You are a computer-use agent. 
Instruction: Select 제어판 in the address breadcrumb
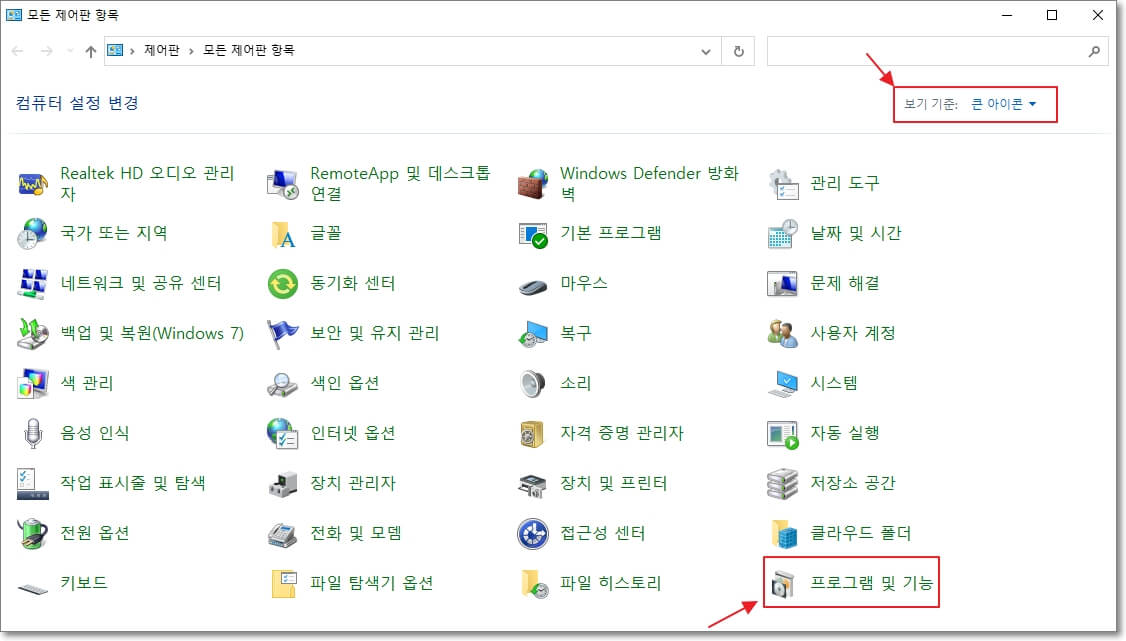click(162, 50)
